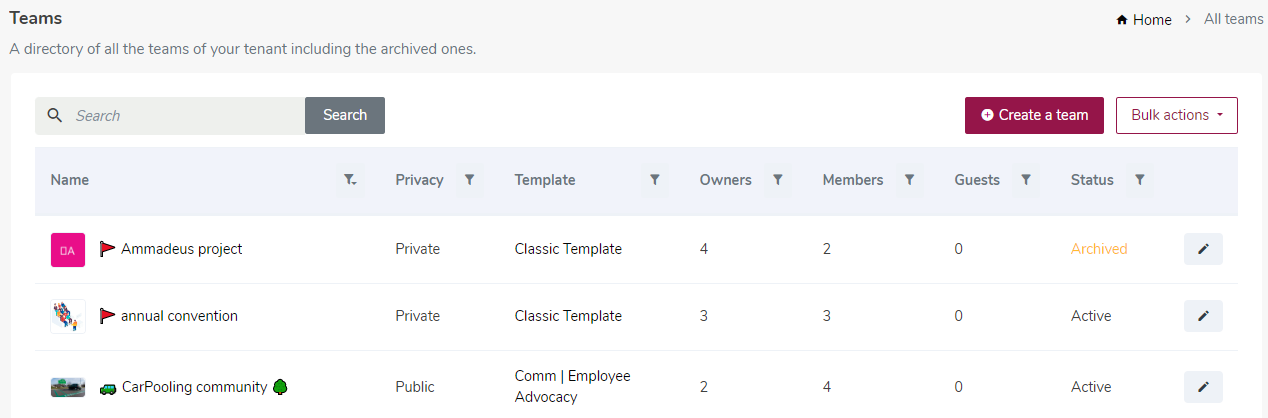Click the Search button
Viewport: 1268px width, 418px height.
point(345,115)
